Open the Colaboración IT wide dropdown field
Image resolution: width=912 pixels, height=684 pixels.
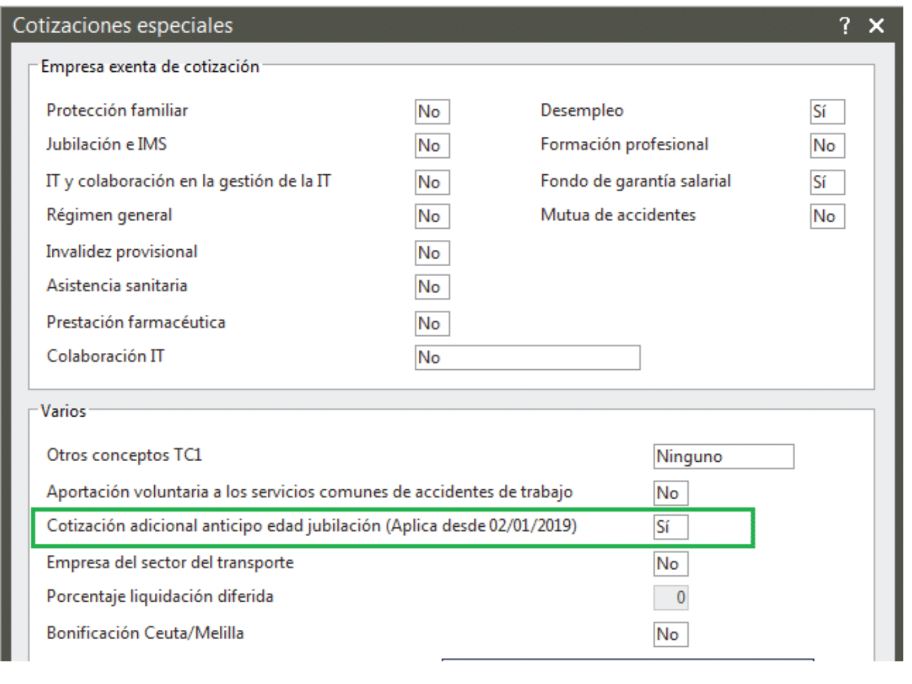coord(528,357)
